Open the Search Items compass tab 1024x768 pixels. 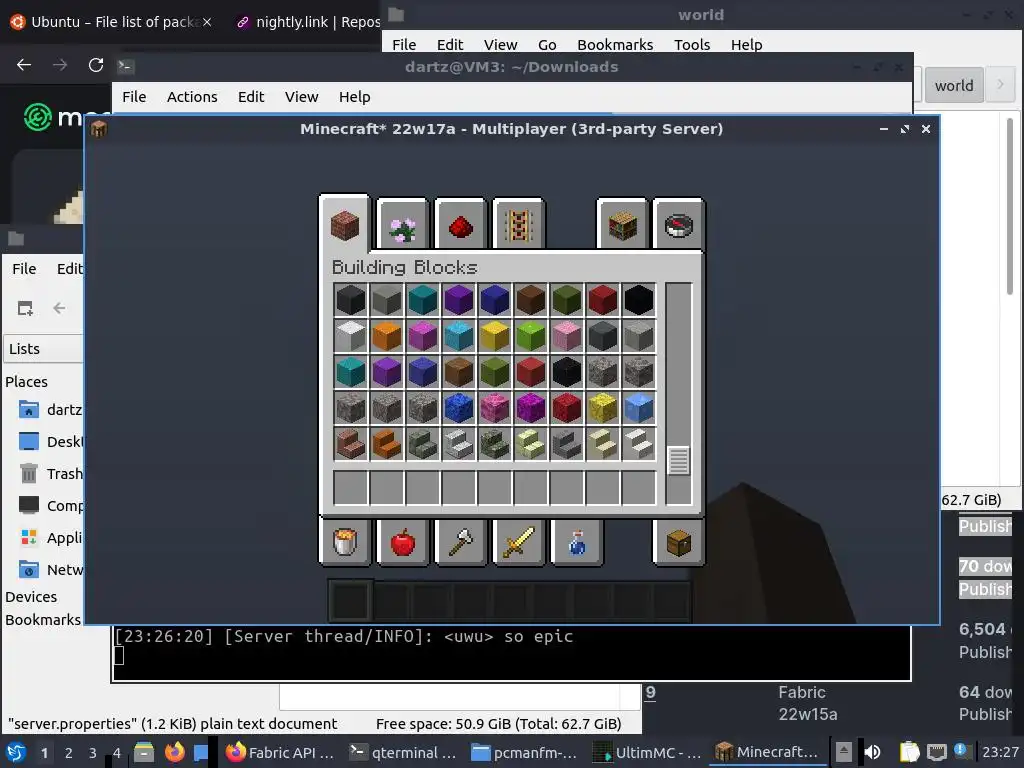click(x=679, y=224)
